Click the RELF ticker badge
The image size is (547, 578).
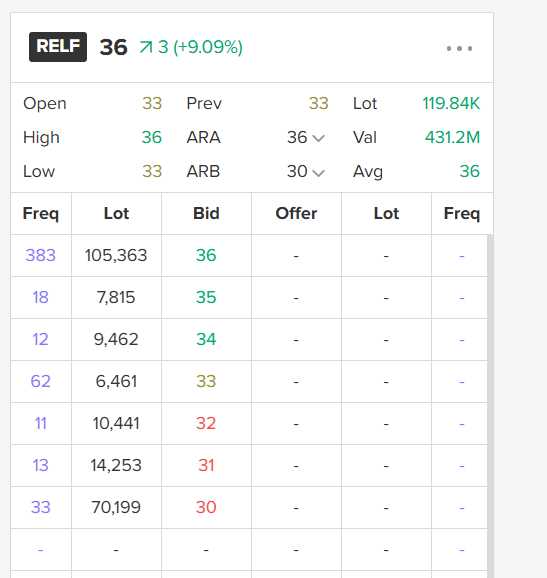click(58, 47)
